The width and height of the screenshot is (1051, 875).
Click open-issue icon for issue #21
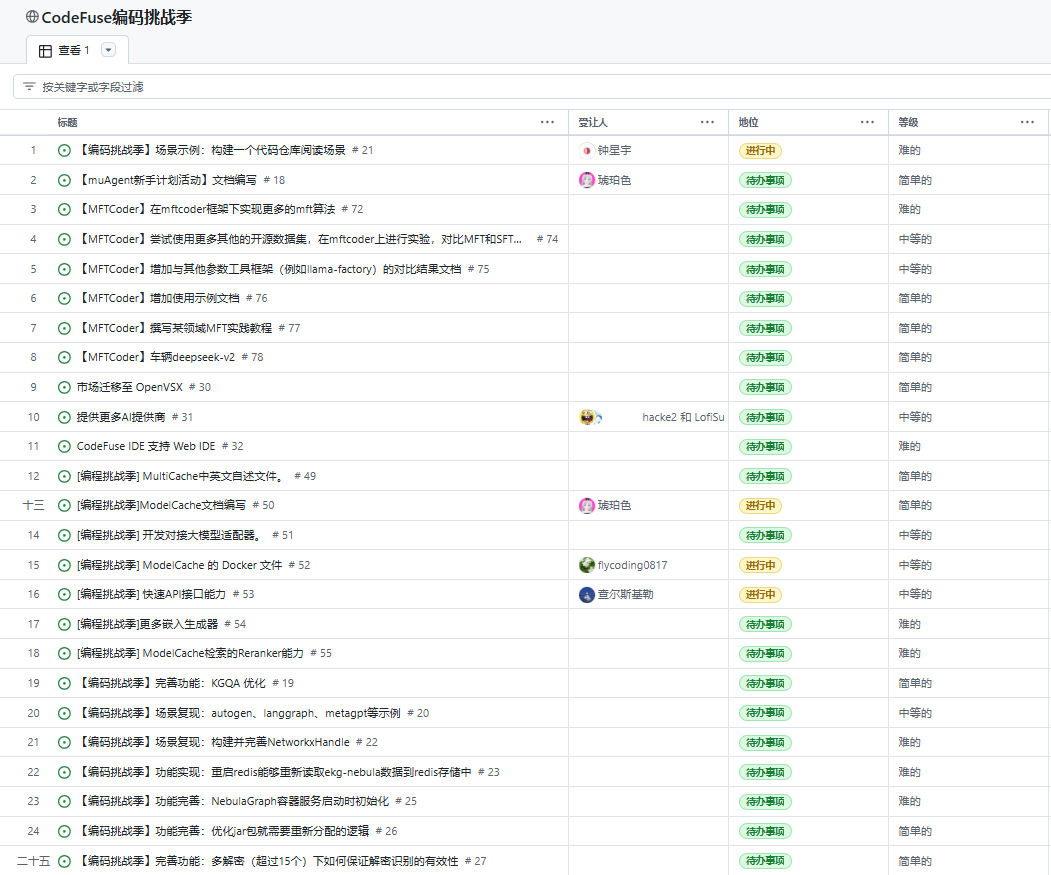pos(64,150)
